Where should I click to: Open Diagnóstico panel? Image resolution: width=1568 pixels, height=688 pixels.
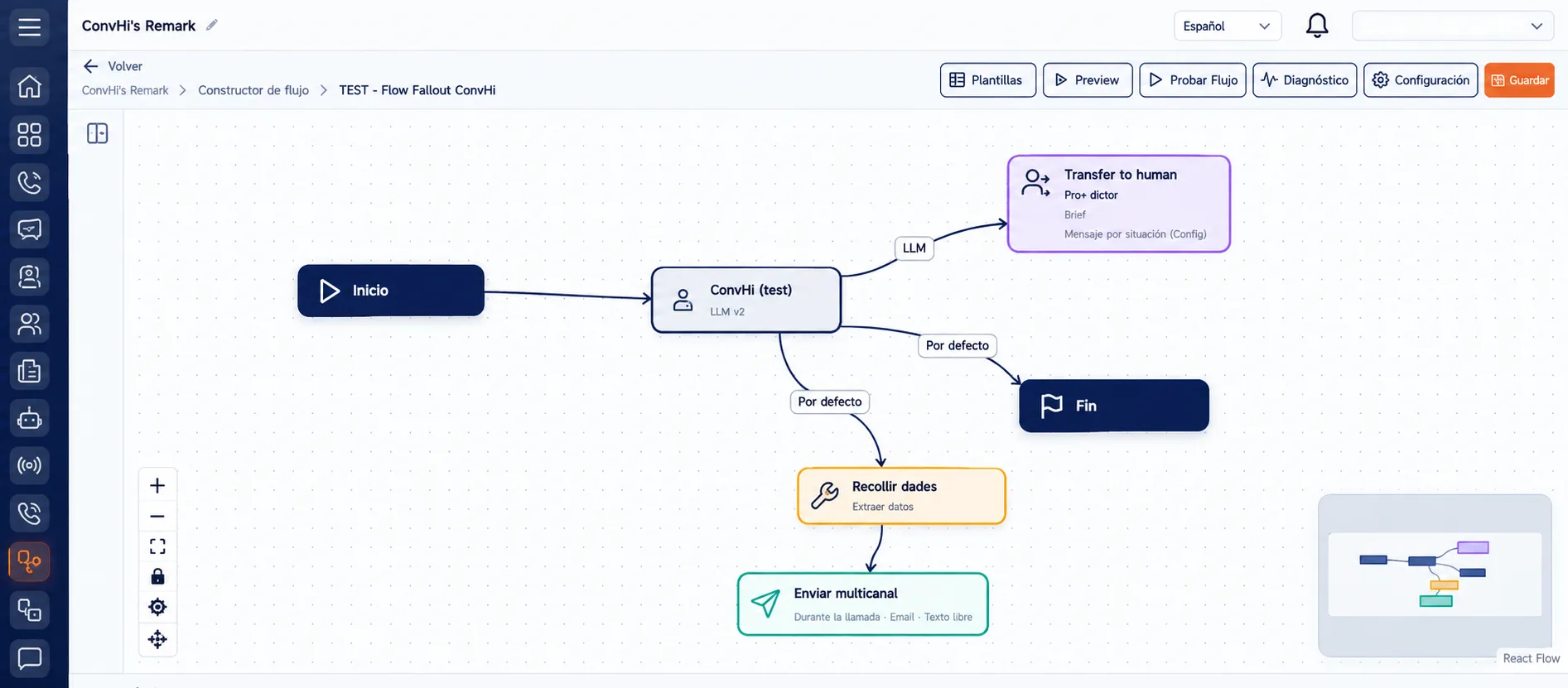[1305, 80]
